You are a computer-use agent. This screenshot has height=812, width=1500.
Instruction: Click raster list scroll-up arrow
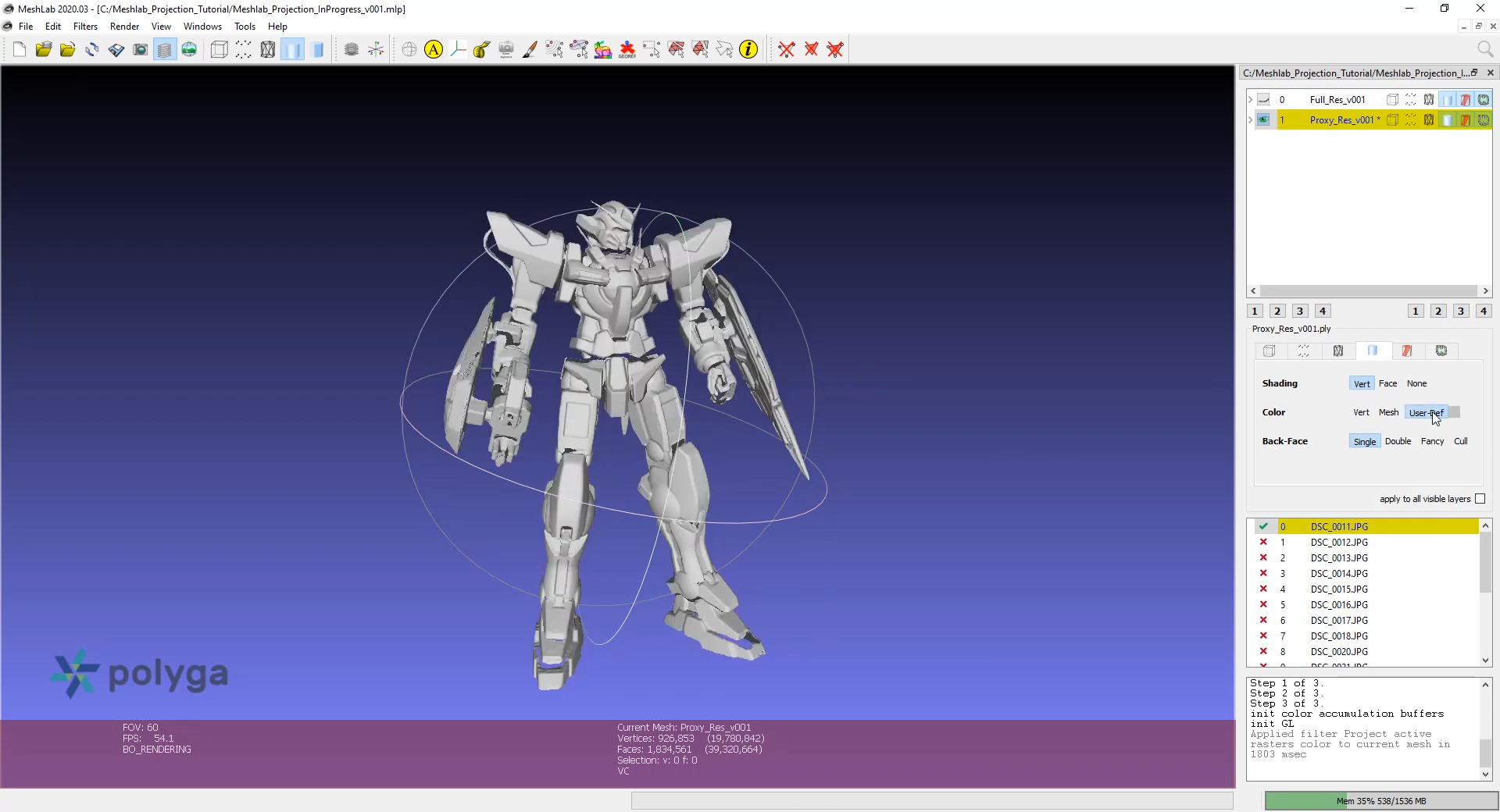[1485, 525]
